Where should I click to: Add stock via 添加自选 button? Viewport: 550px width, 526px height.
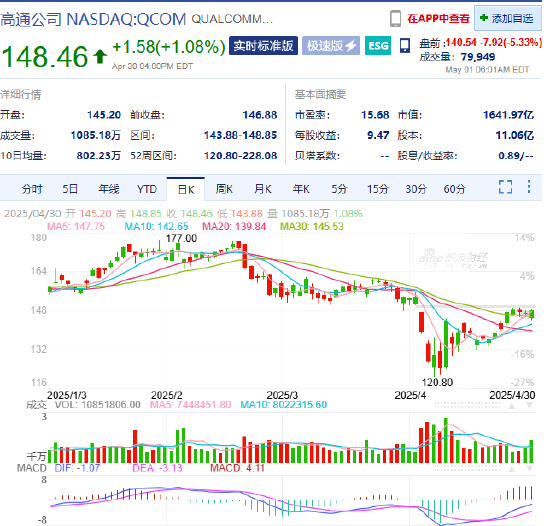coord(508,18)
